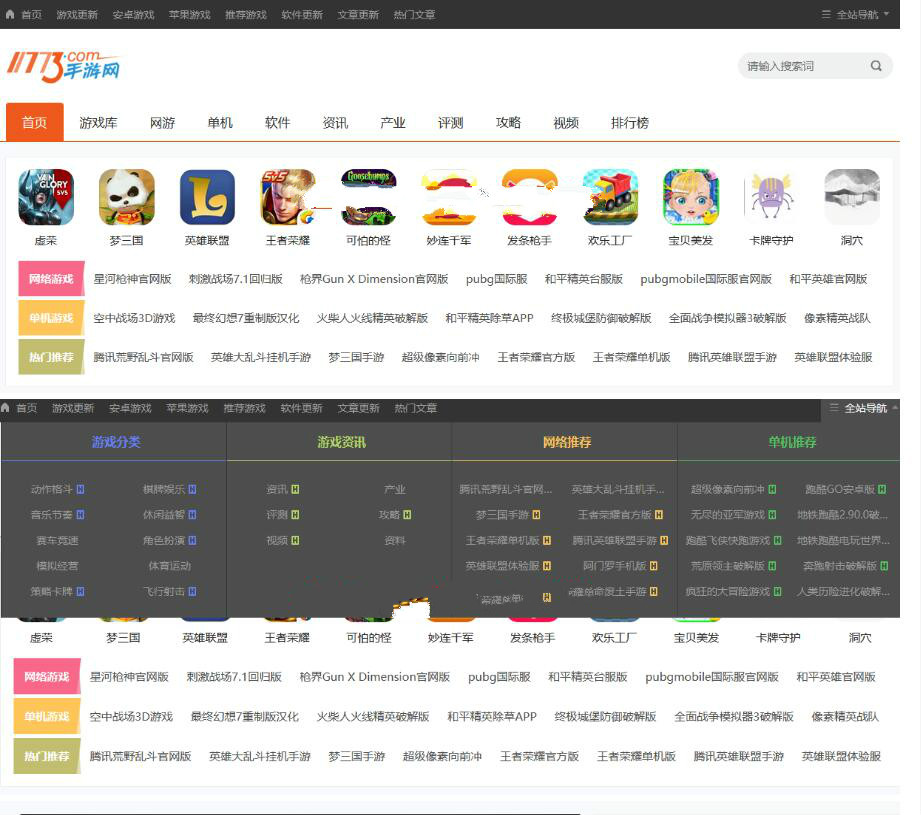The height and width of the screenshot is (815, 921).
Task: Click the H badge beside 棋牌娱乐
Action: [192, 489]
